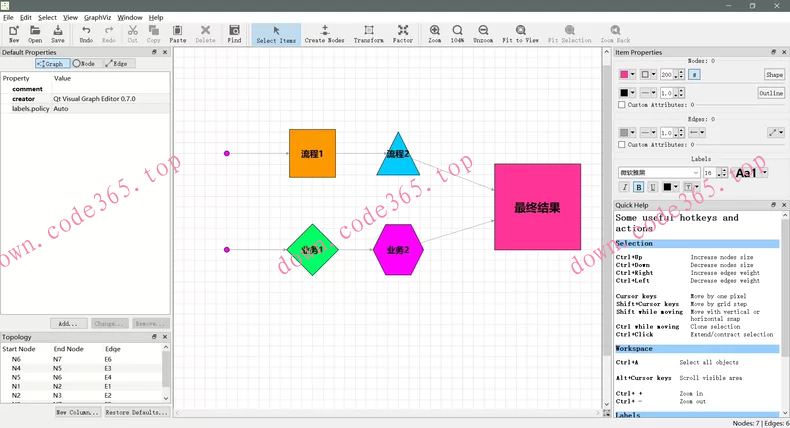Toggle Italic label formatting

point(625,187)
